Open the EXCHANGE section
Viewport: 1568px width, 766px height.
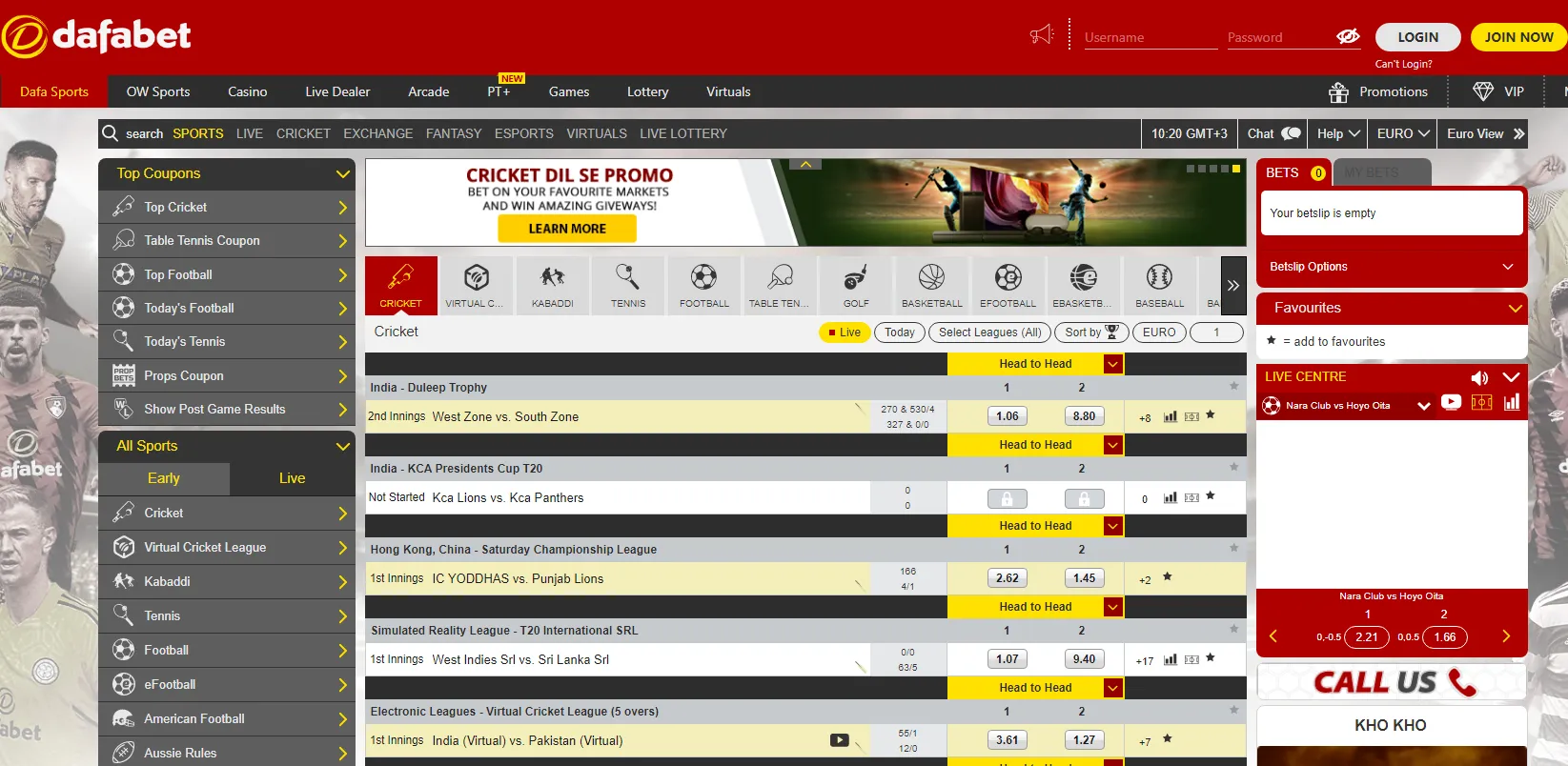tap(378, 133)
